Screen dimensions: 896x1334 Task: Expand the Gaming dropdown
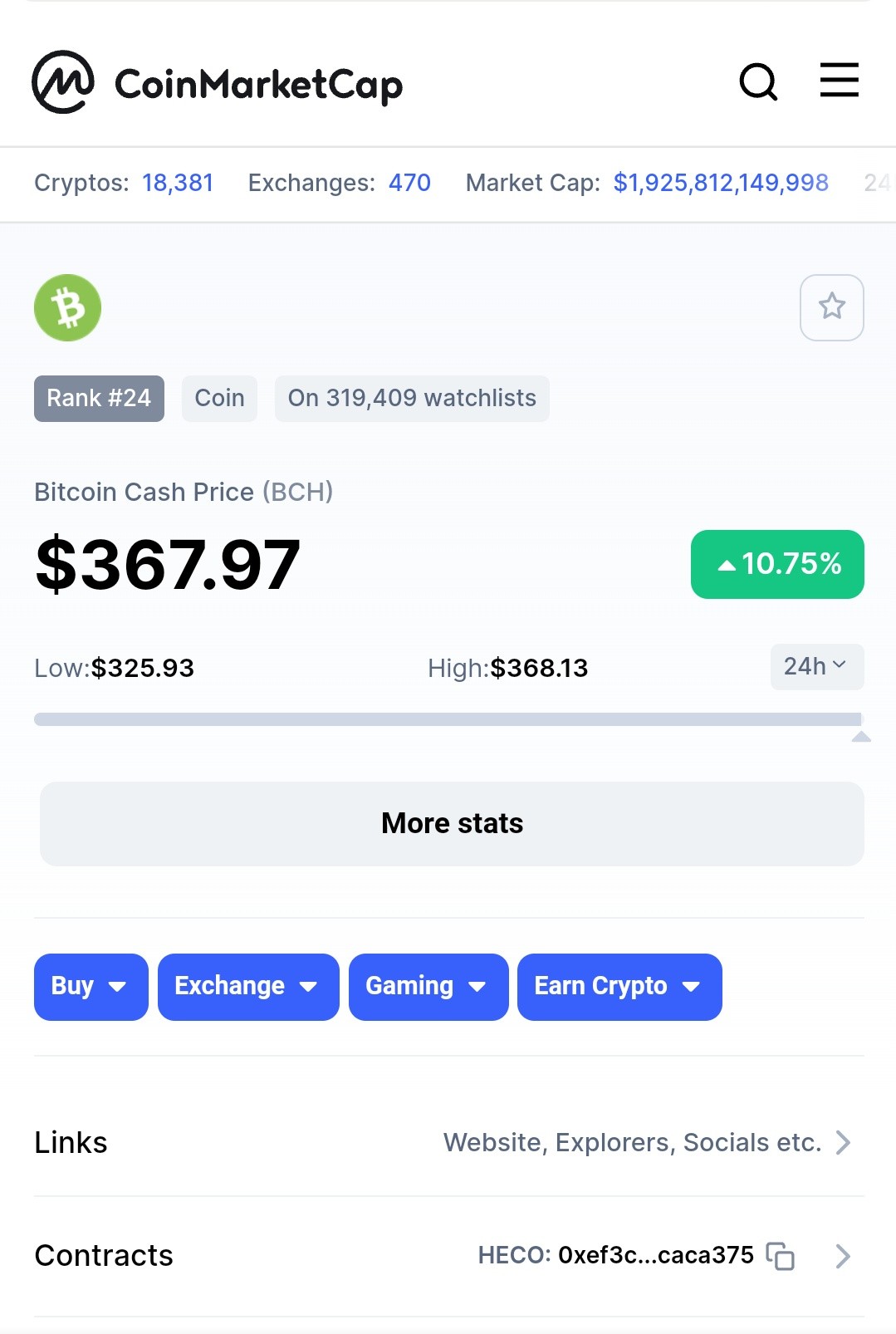[428, 987]
